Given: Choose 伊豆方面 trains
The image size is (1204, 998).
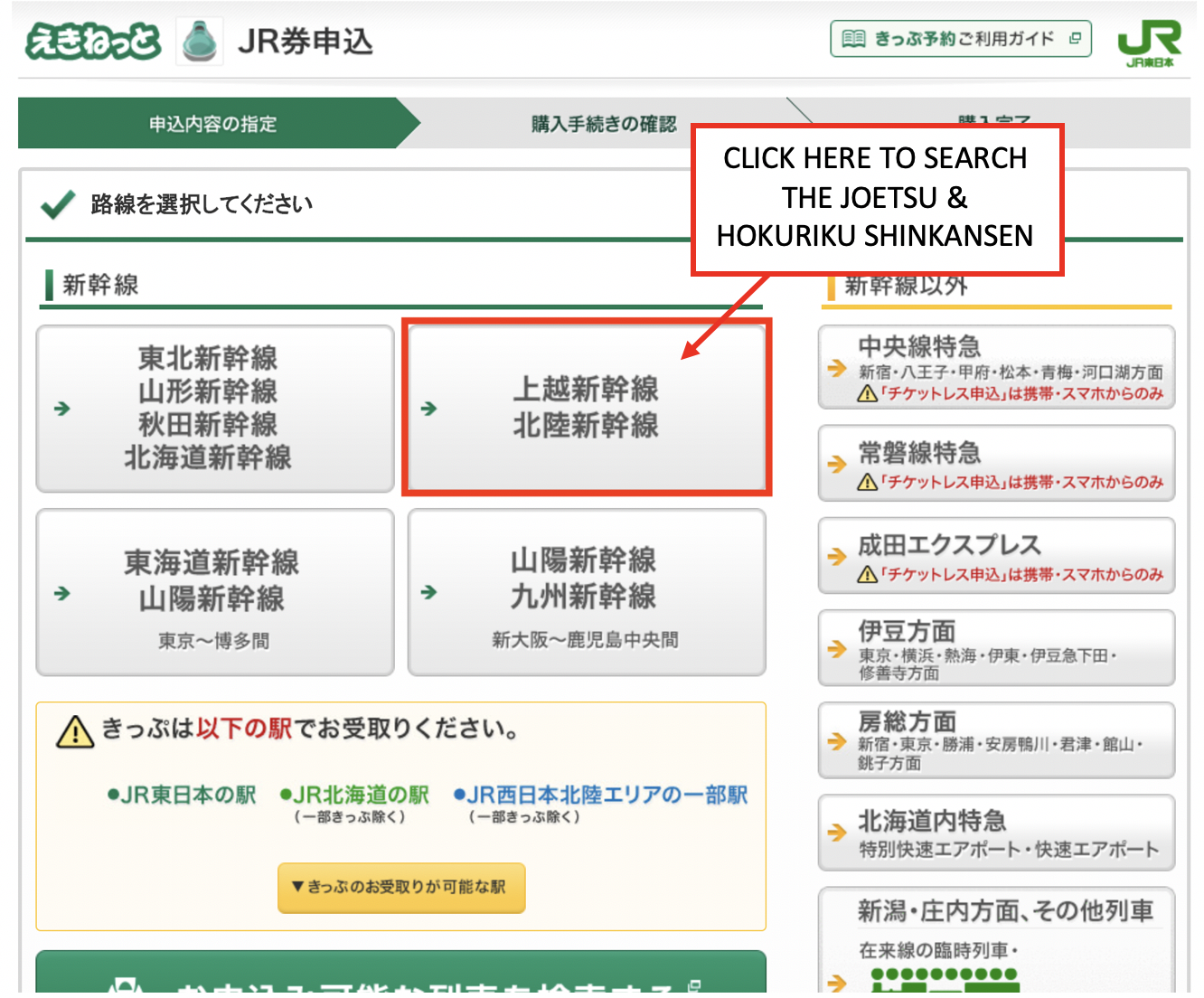Looking at the screenshot, I should pyautogui.click(x=996, y=648).
